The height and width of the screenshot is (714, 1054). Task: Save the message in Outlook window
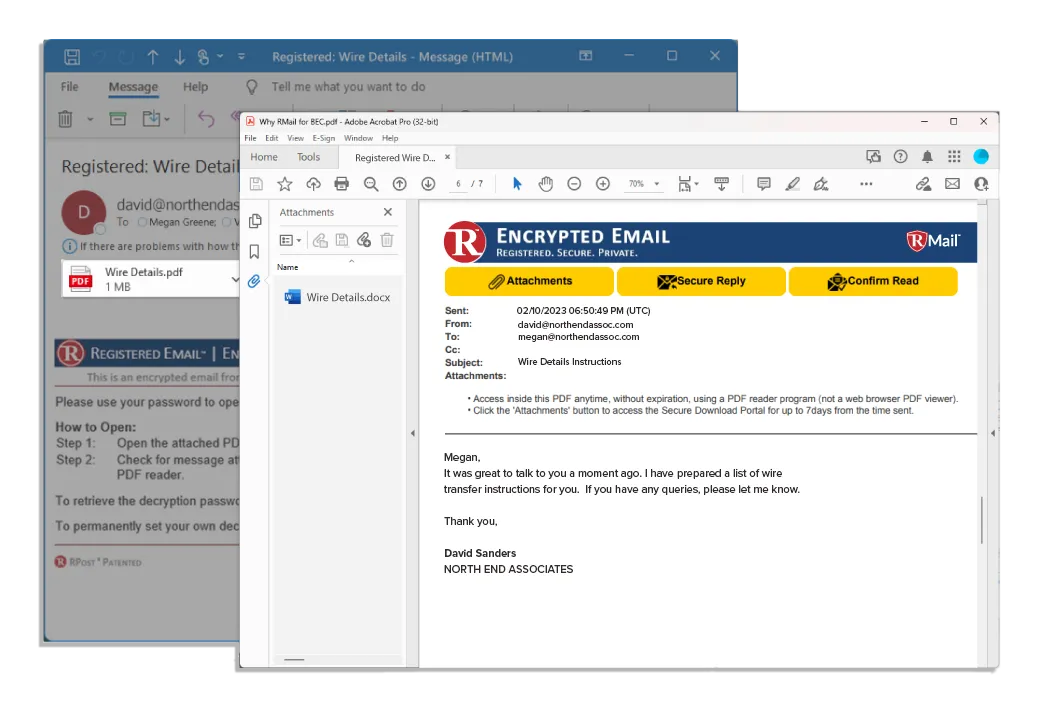(x=72, y=57)
